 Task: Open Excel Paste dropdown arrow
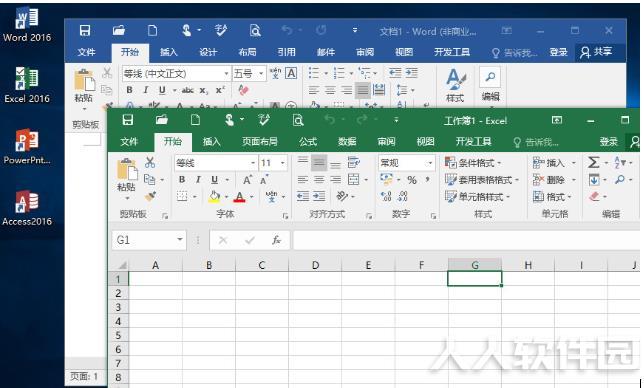coord(127,198)
